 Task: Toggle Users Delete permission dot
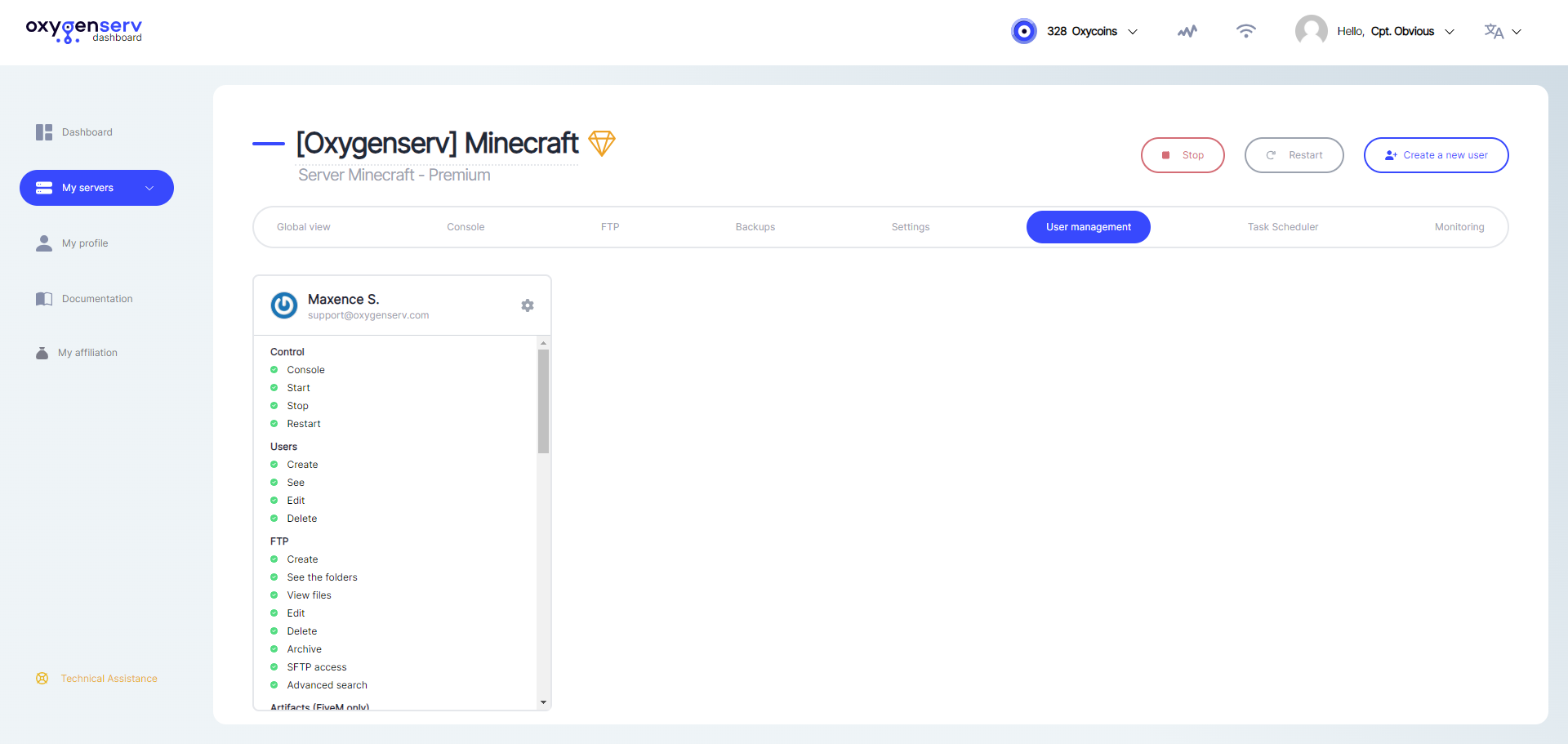[274, 519]
